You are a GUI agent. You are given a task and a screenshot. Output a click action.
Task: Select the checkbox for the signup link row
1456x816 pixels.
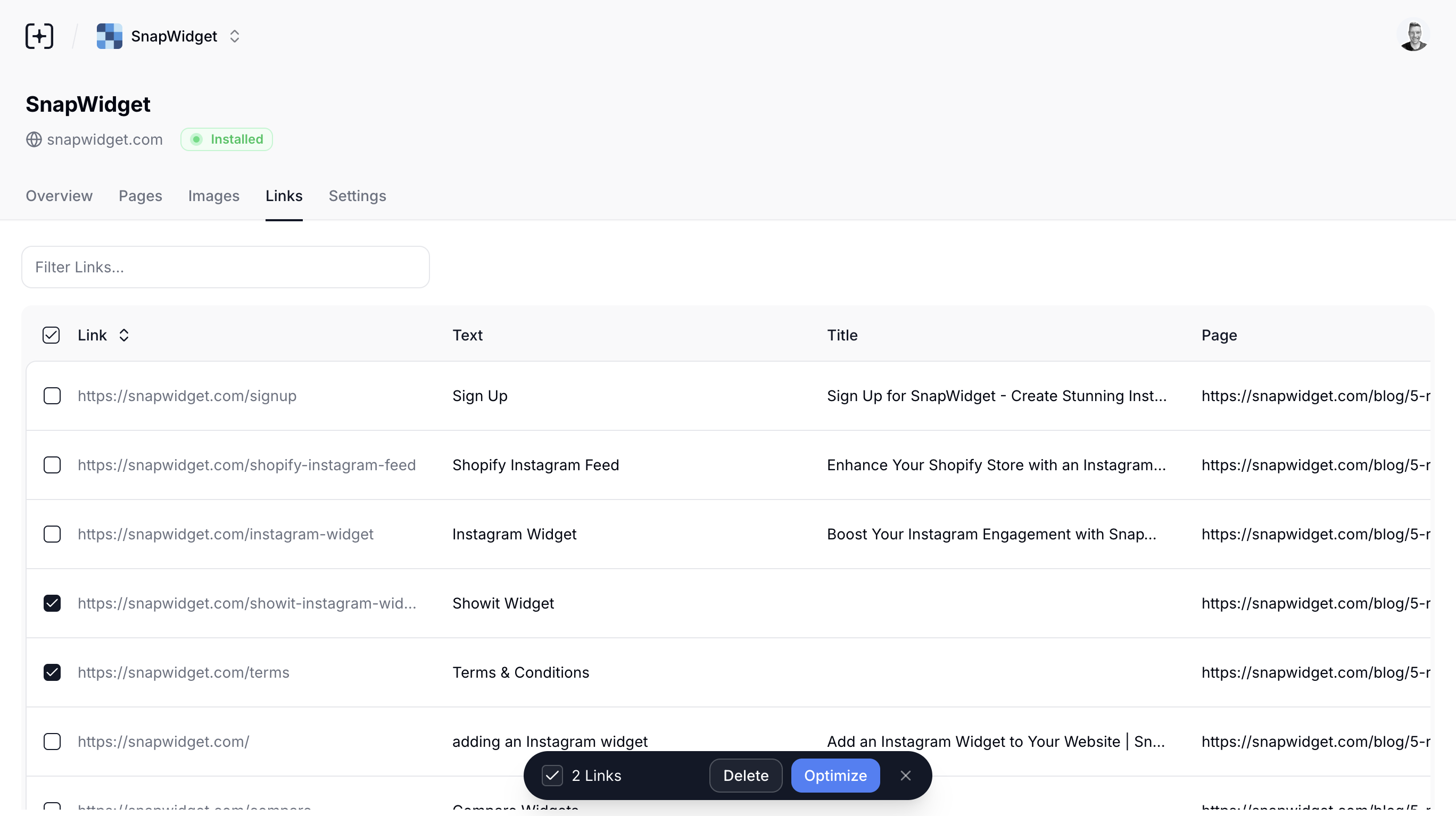point(52,396)
